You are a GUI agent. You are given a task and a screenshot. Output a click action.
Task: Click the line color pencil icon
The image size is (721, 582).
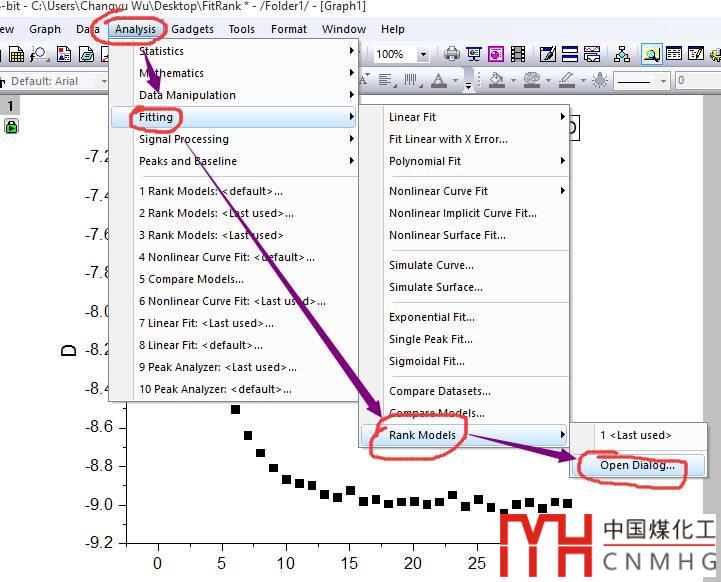[566, 80]
